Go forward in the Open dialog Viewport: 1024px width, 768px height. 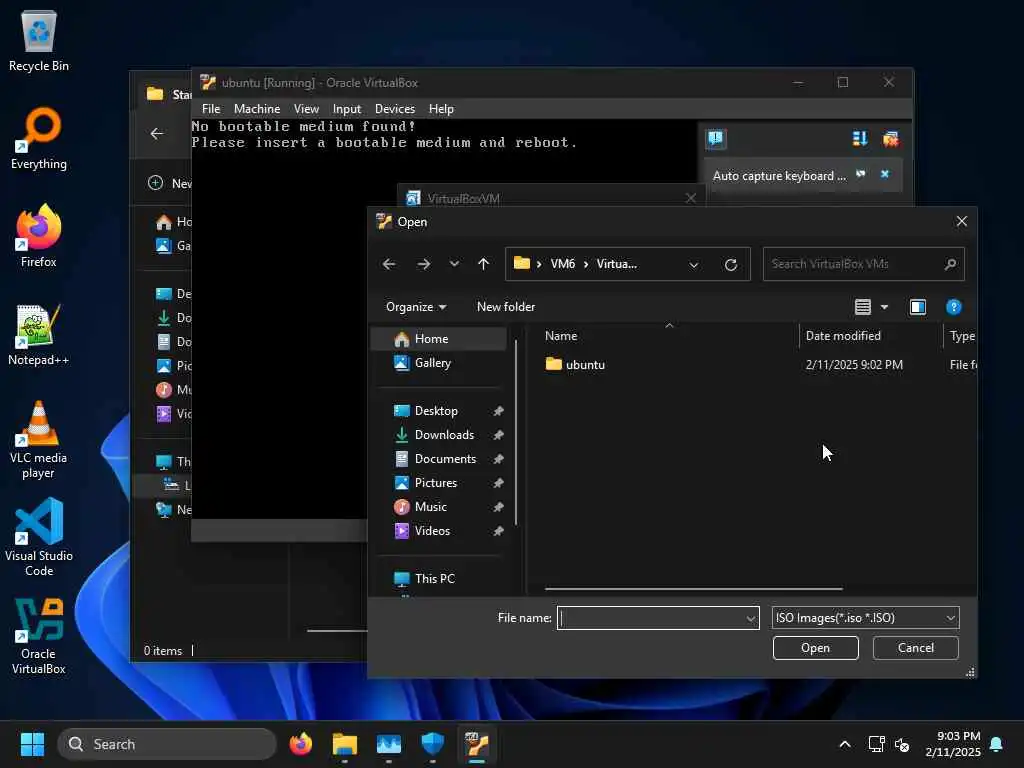pyautogui.click(x=424, y=264)
